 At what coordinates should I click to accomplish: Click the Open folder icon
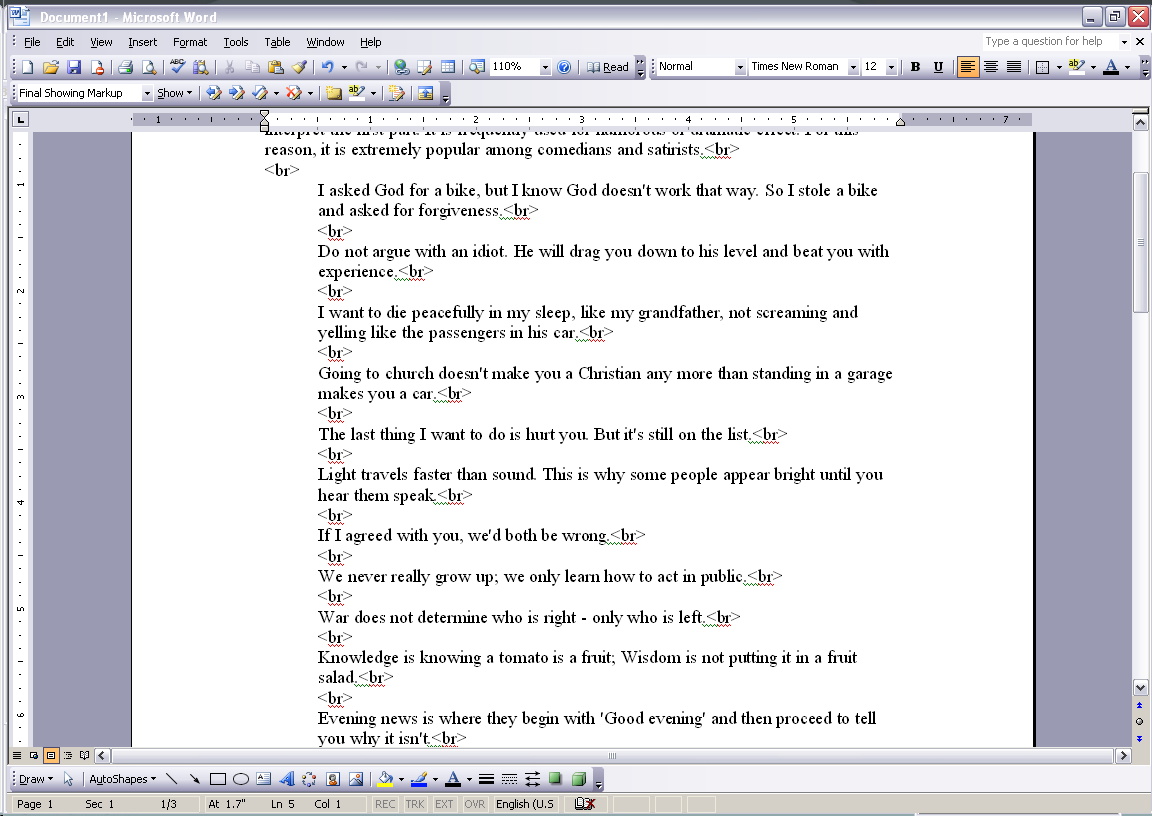(x=51, y=67)
